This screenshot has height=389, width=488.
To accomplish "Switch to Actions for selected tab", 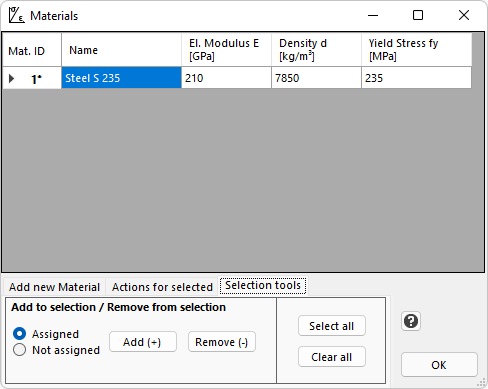I will (162, 287).
